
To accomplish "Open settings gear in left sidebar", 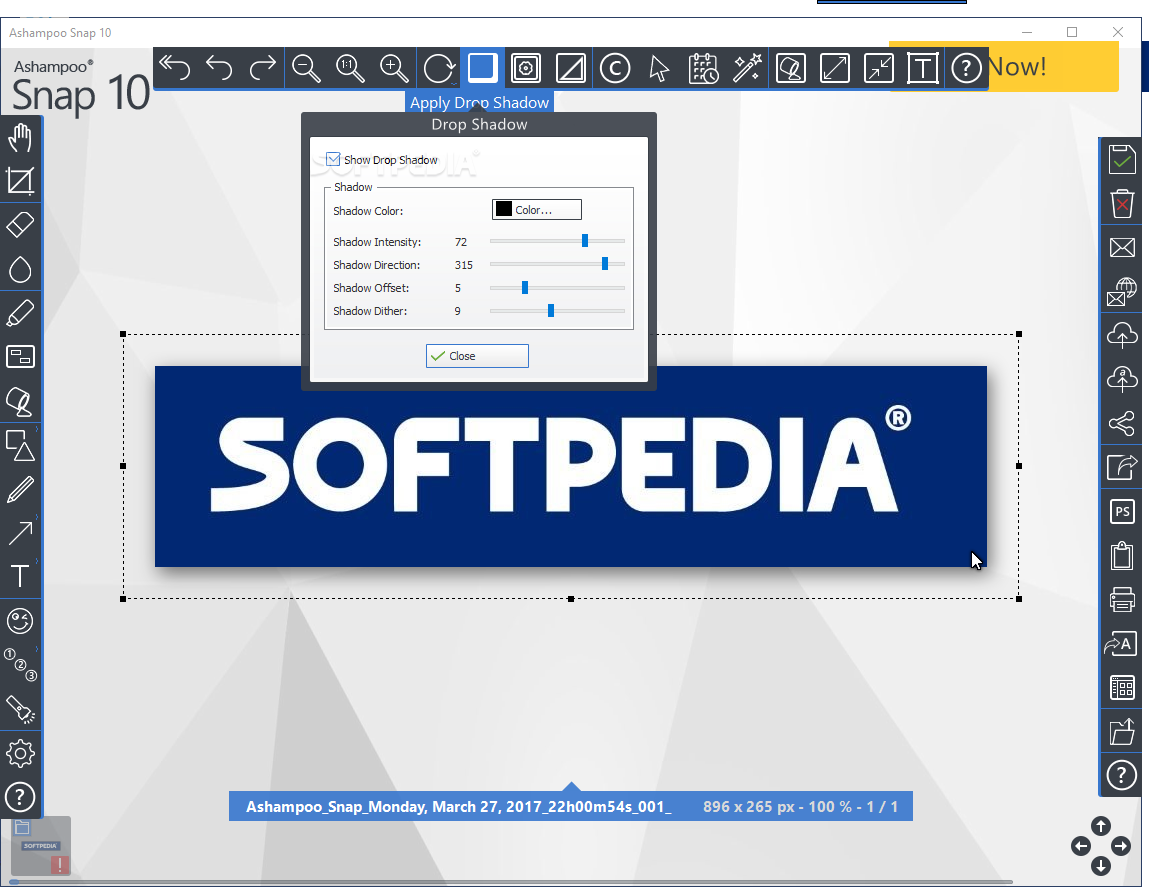I will point(21,754).
